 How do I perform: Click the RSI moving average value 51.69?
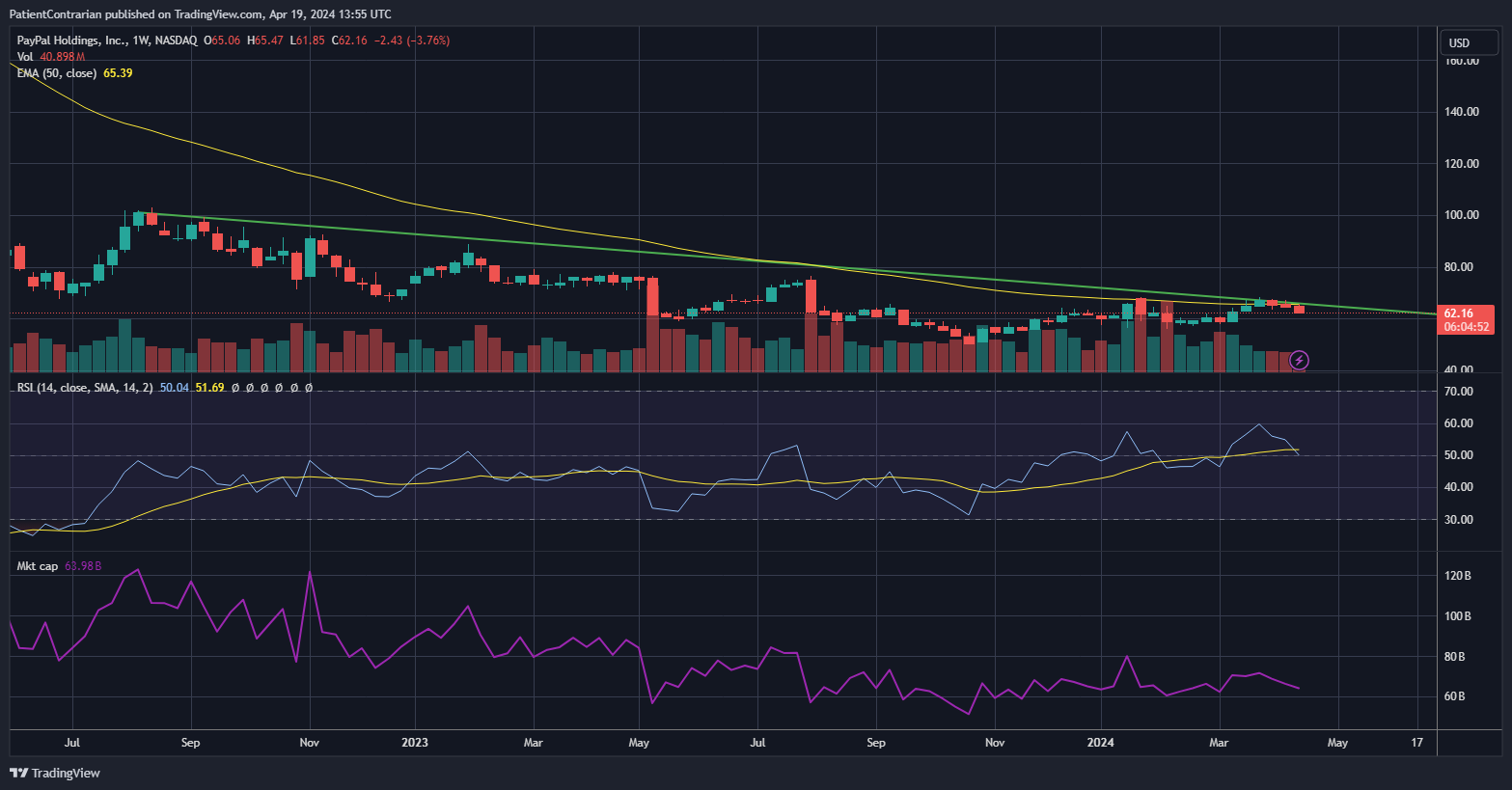coord(209,388)
